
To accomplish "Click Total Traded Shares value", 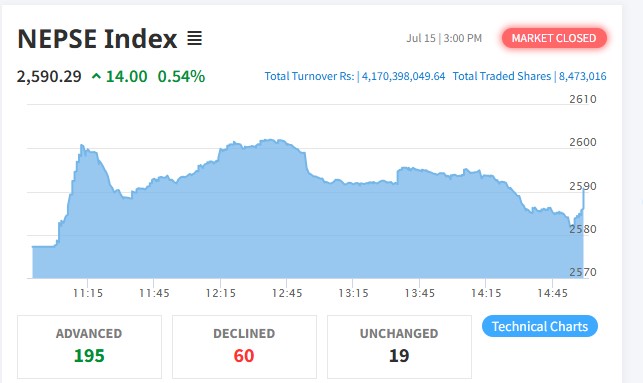I will 582,76.
